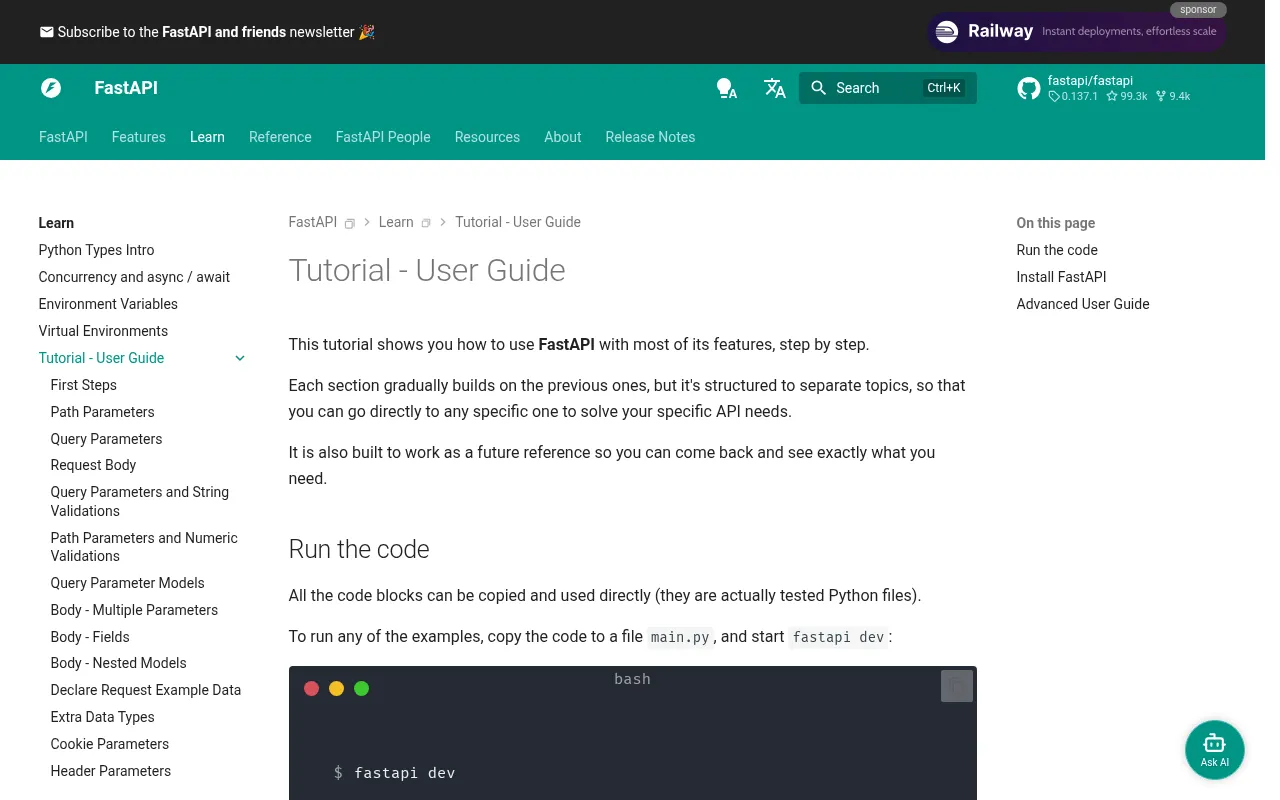Click the Run the code heading
Viewport: 1280px width, 800px height.
(x=359, y=549)
